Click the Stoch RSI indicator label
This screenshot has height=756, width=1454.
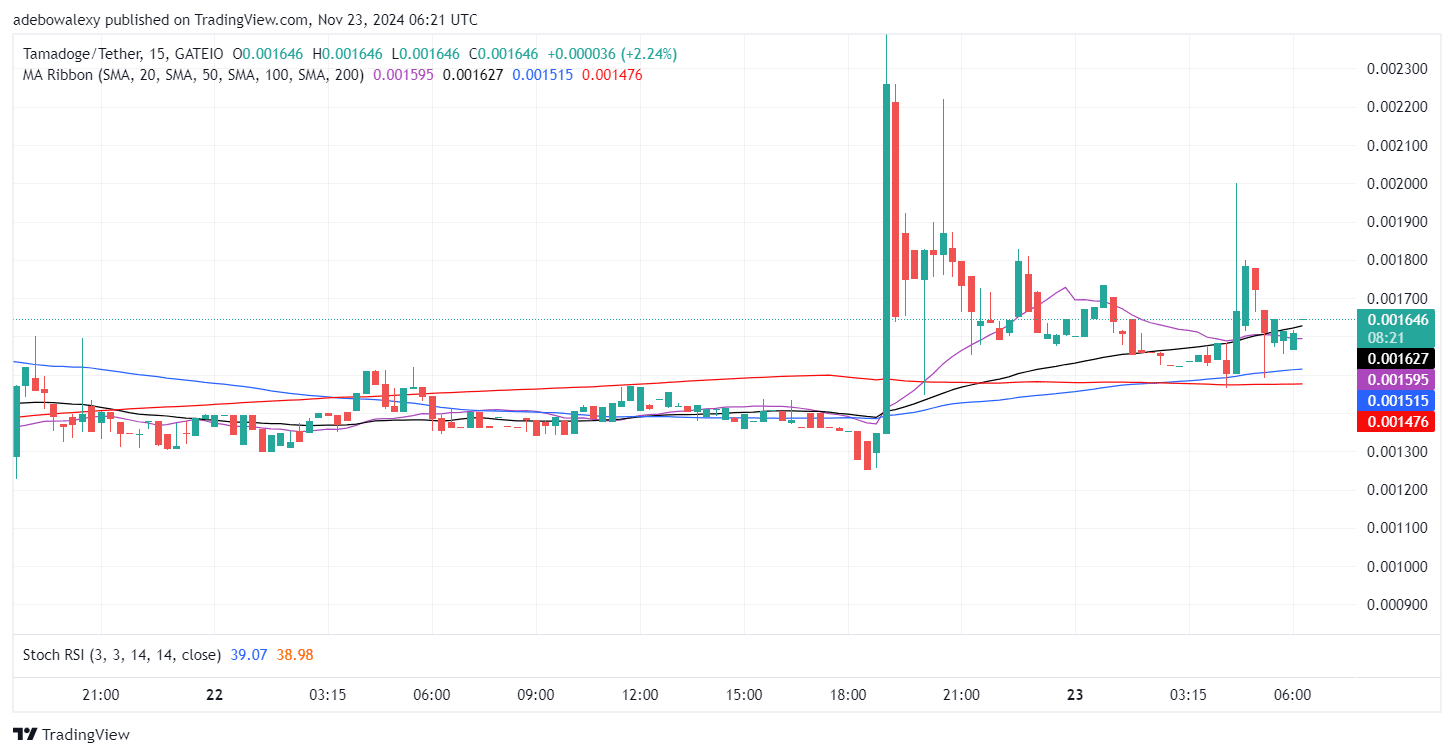122,655
